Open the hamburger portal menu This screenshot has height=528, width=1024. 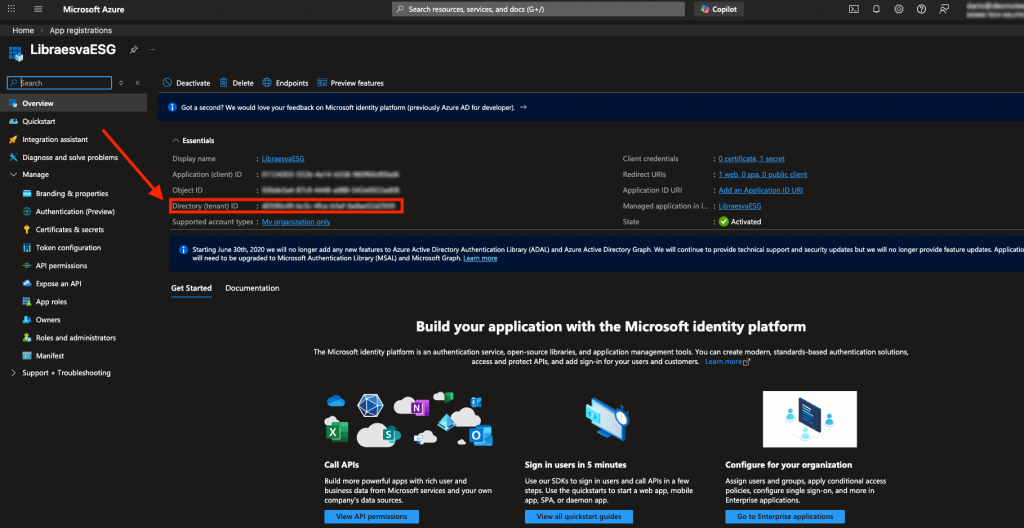coord(38,9)
